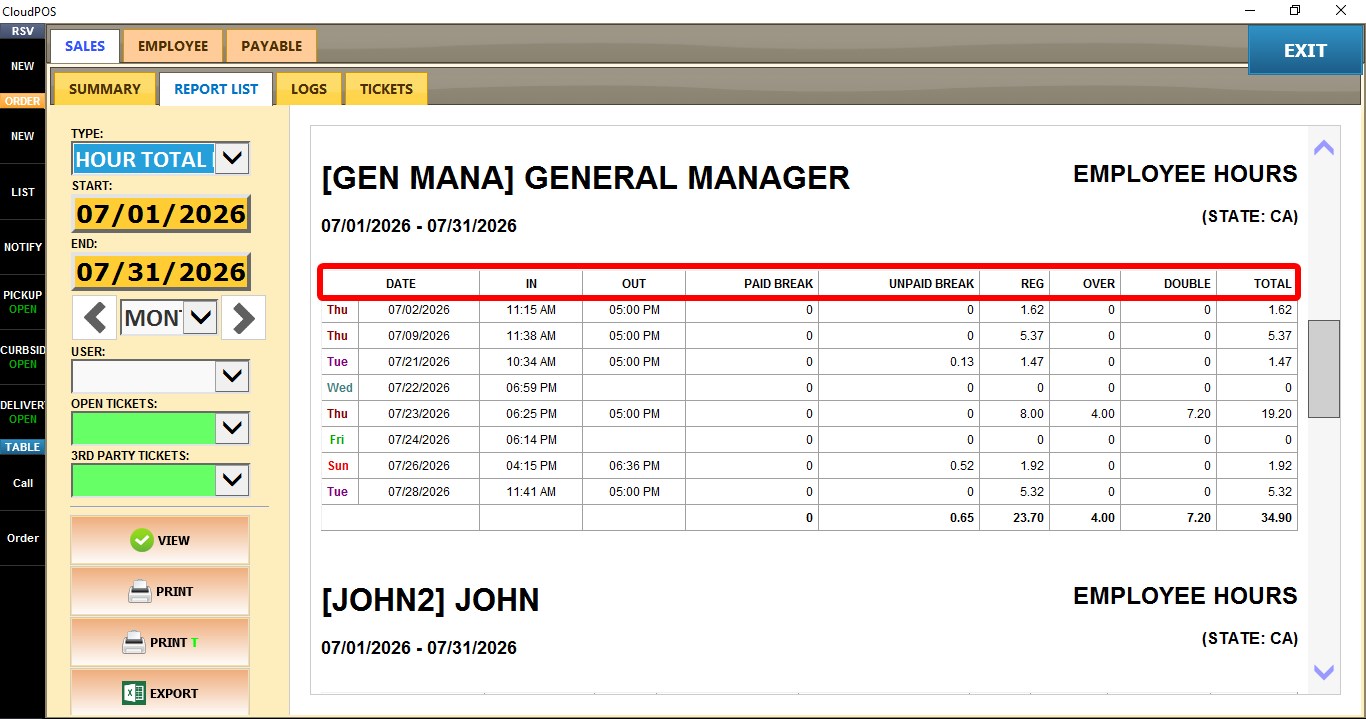Go to previous period with left arrow

(96, 319)
